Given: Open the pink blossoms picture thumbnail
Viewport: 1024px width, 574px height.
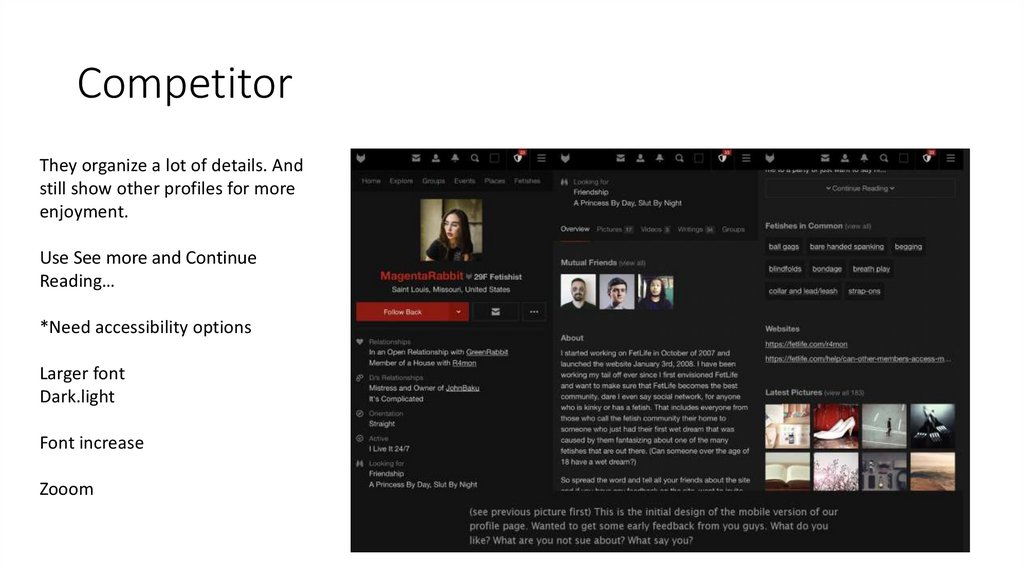Looking at the screenshot, I should pyautogui.click(x=836, y=471).
